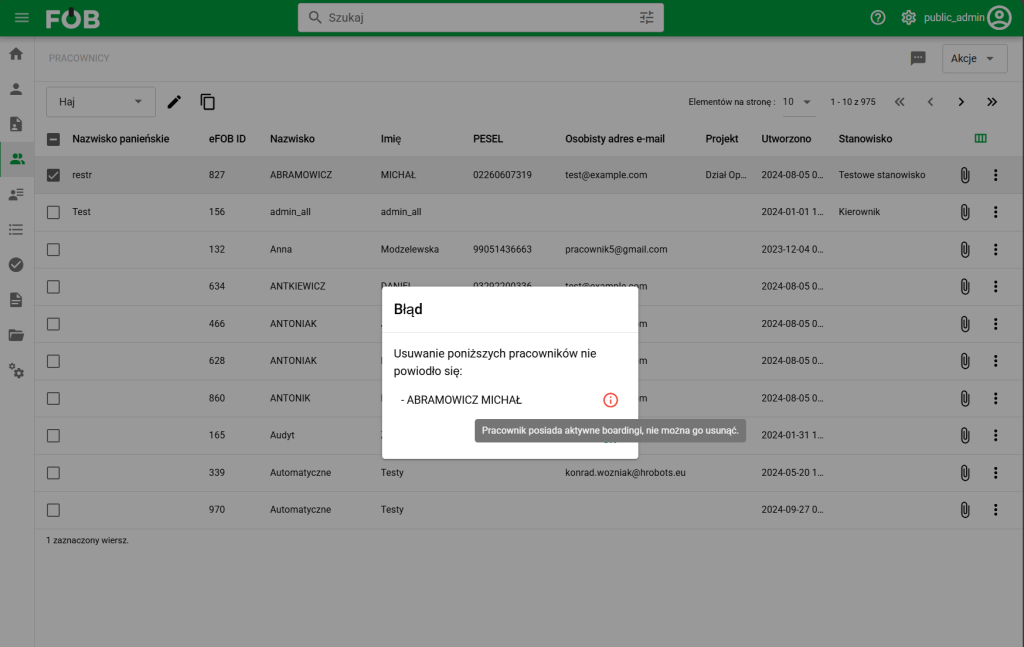Open document sidebar icon below person

16,124
